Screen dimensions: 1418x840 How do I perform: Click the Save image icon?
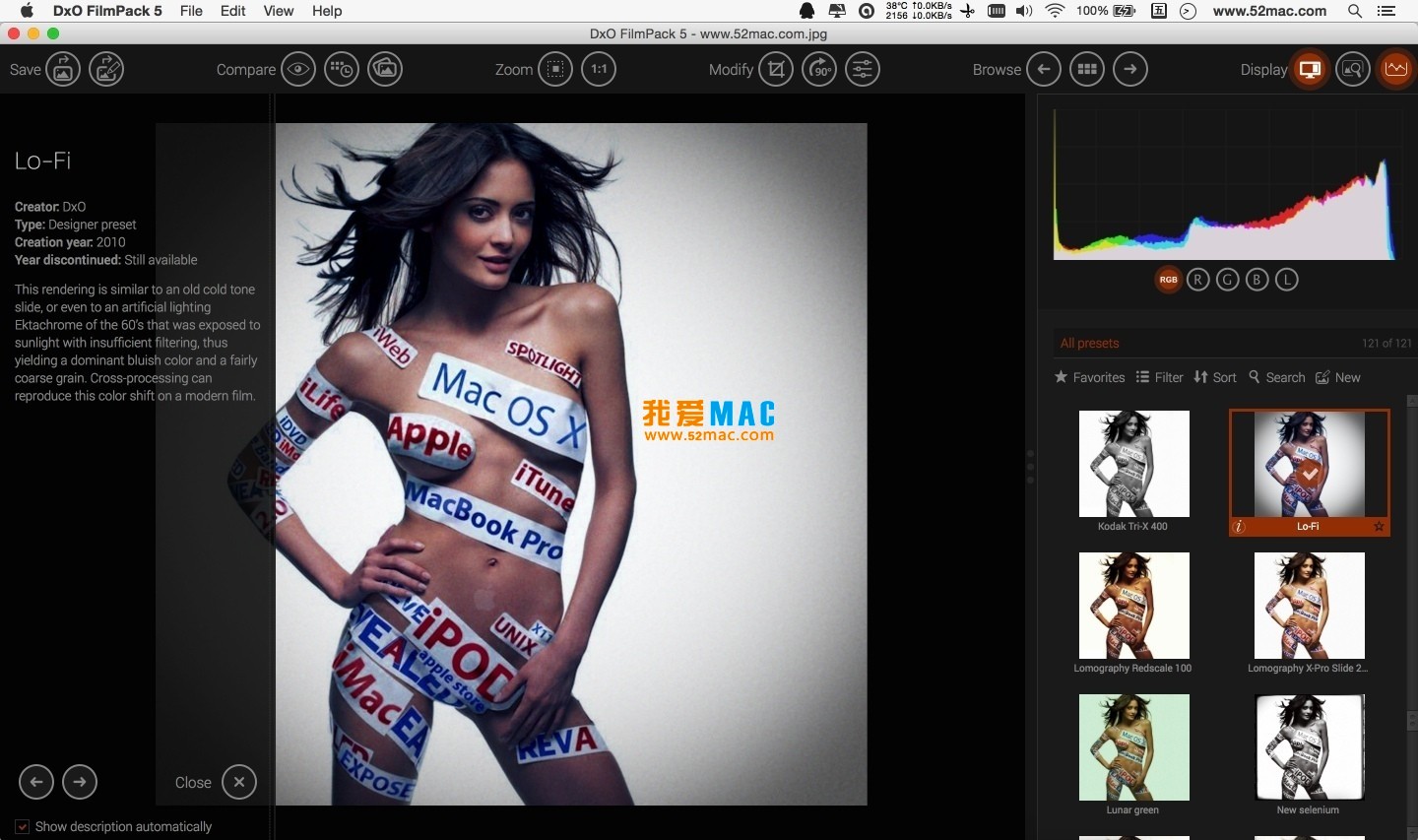click(x=63, y=69)
